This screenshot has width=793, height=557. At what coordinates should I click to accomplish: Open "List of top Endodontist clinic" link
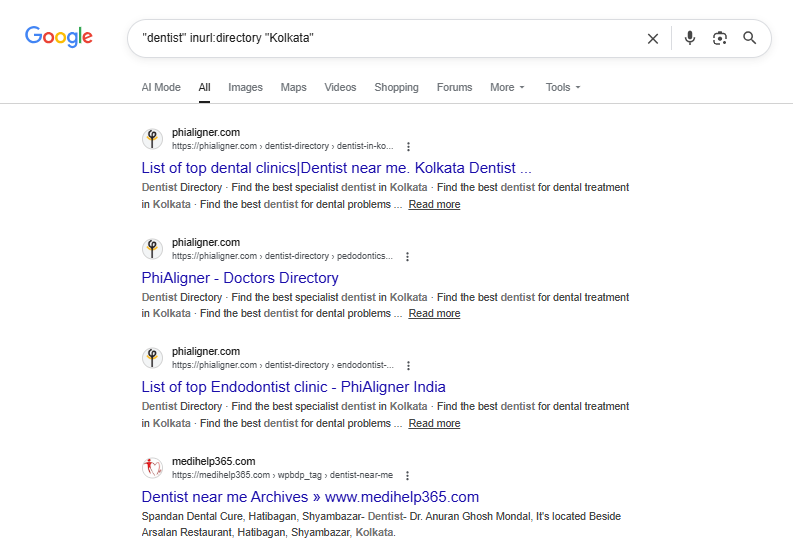click(293, 387)
